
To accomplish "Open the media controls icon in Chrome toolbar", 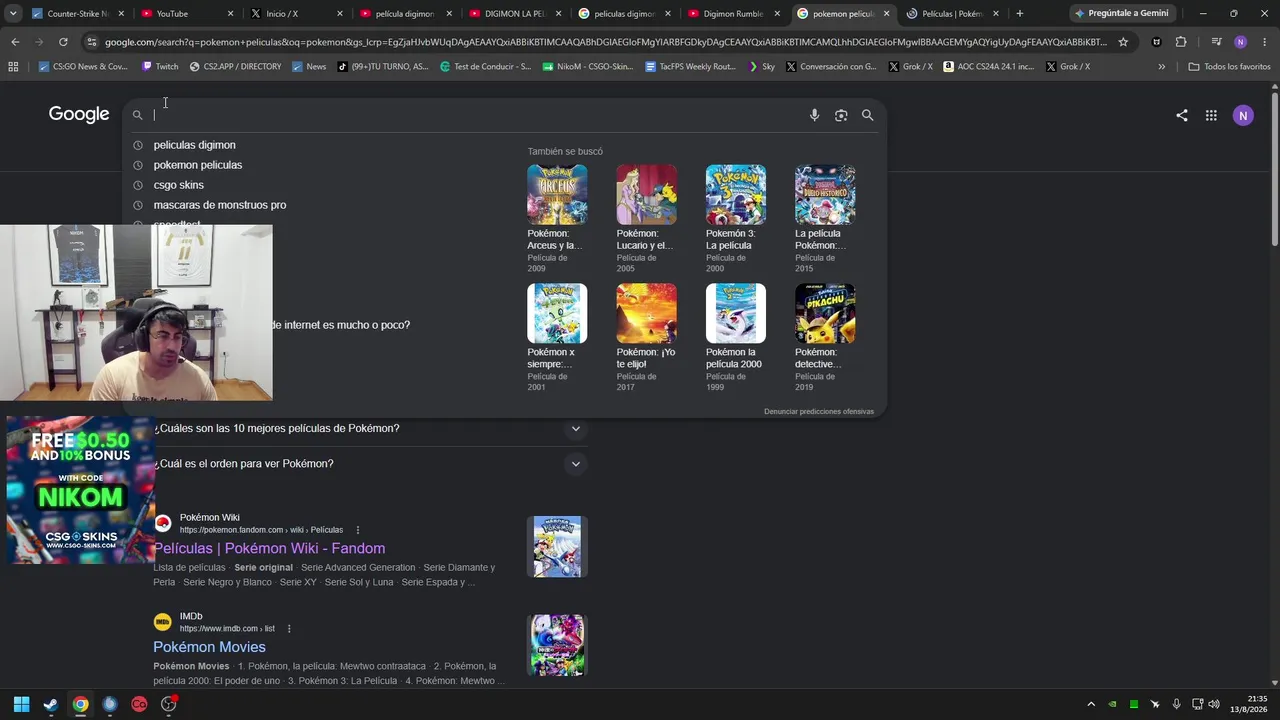I will tap(1216, 42).
